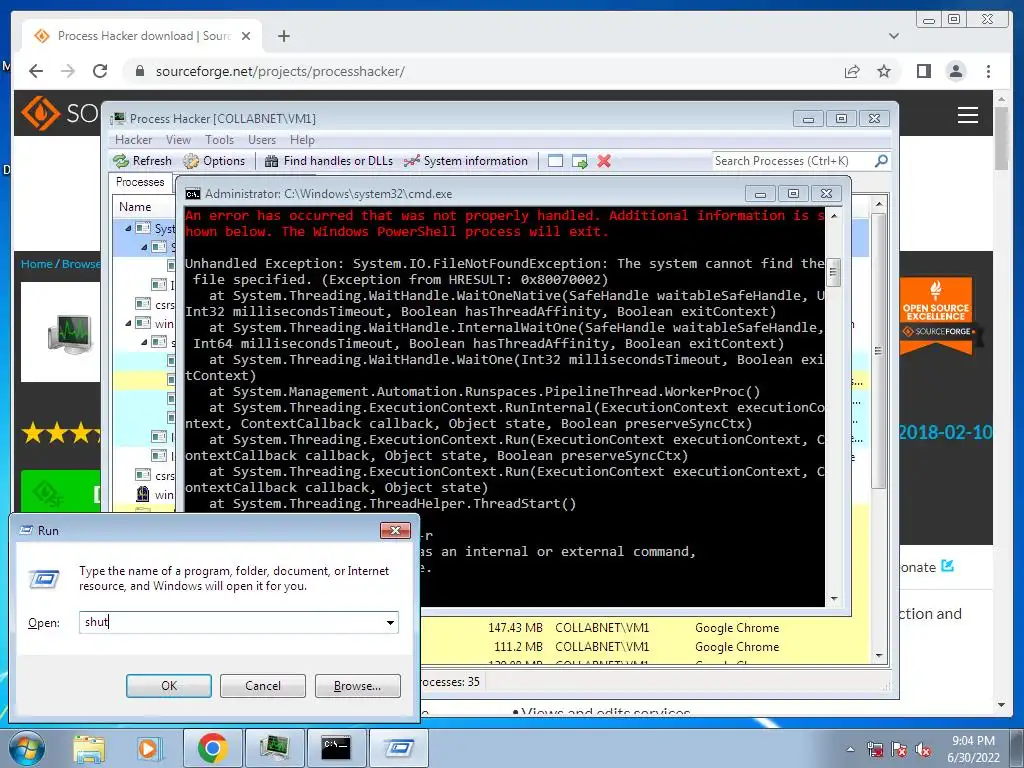
Task: Click the Chrome profile avatar
Action: coord(955,71)
